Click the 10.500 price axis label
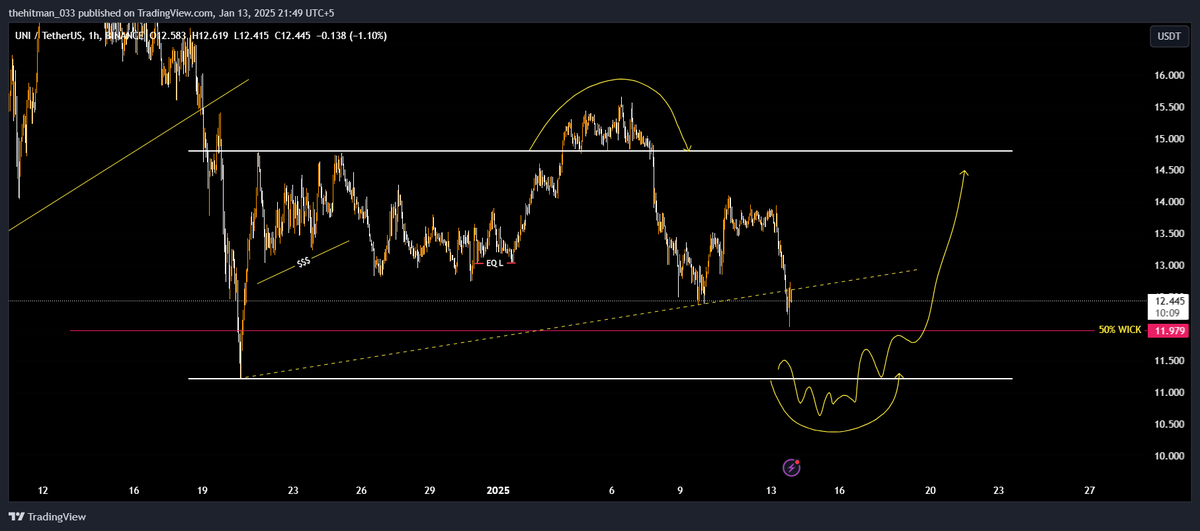Viewport: 1200px width, 531px height. pos(1169,425)
